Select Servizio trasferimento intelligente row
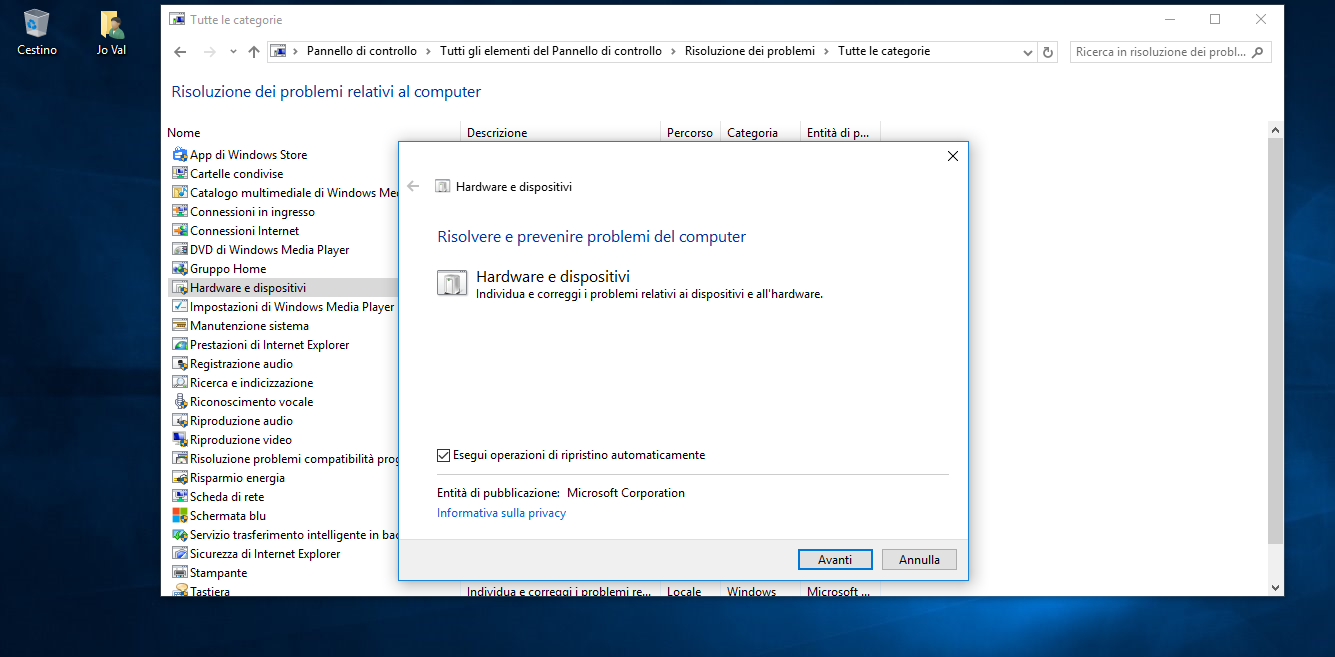1335x657 pixels. click(285, 535)
